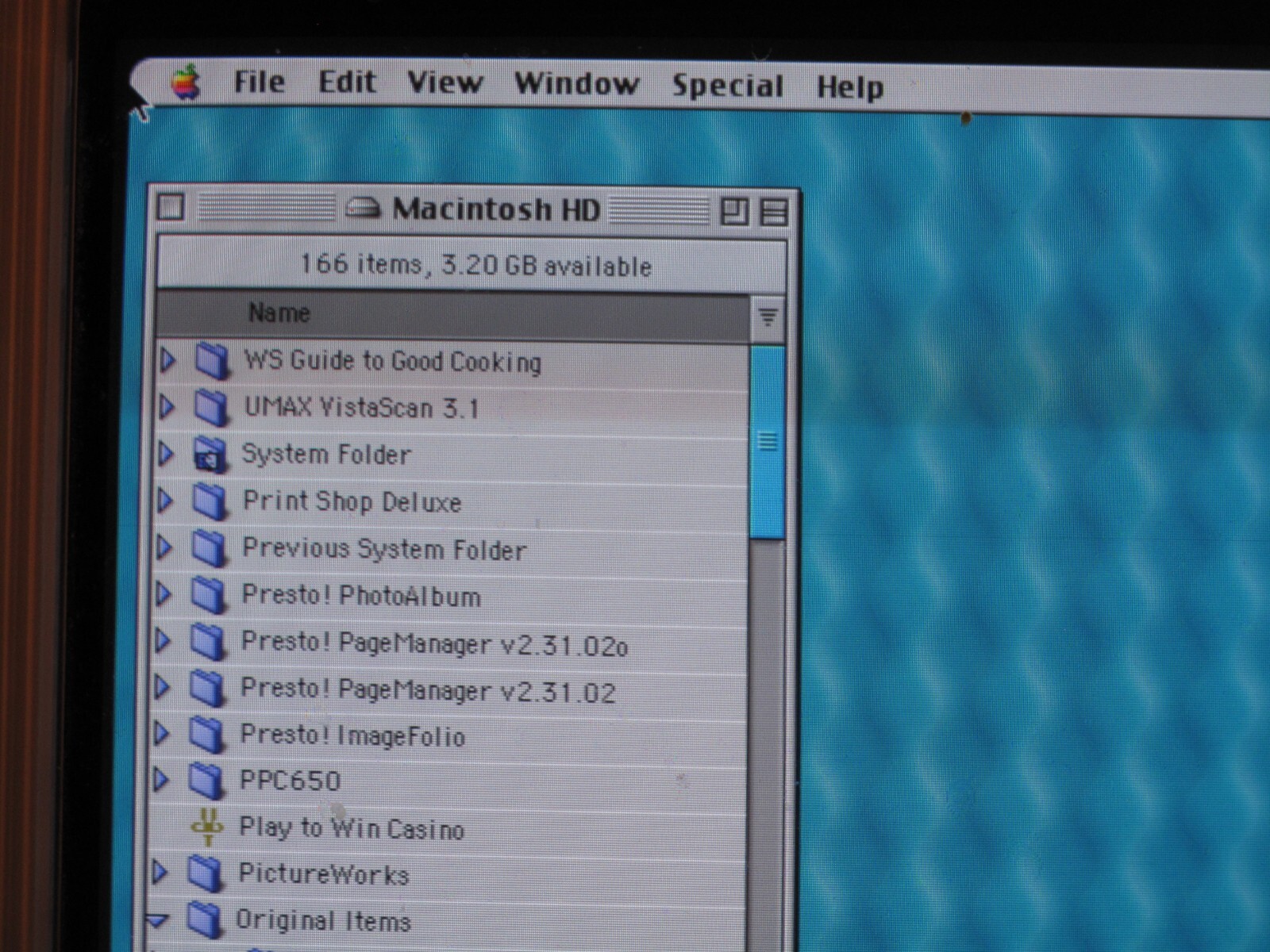Click the WS Guide to Good Cooking folder icon
Viewport: 1270px width, 952px height.
(212, 361)
